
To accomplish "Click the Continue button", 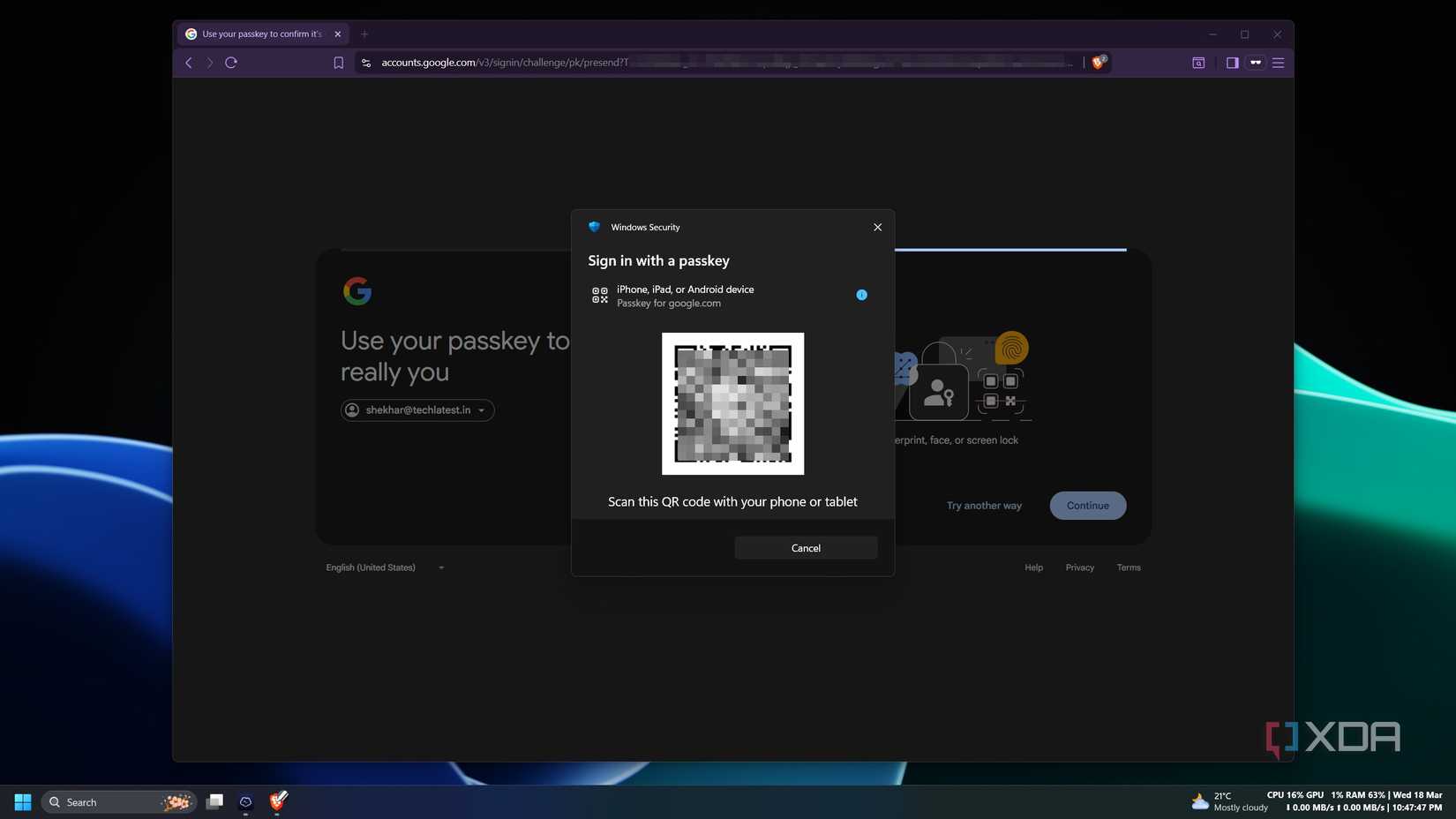I will click(x=1087, y=506).
